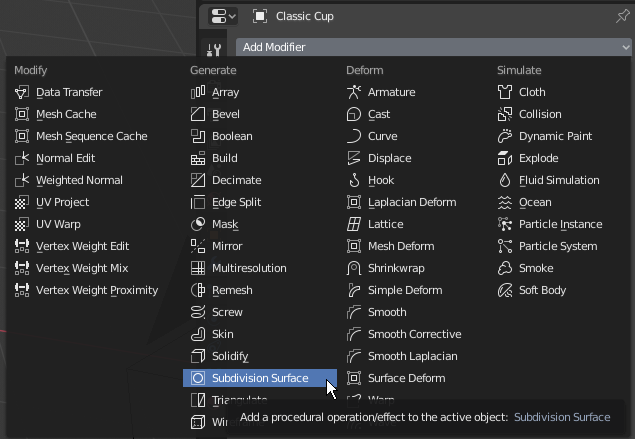Click the Screw modifier icon

pyautogui.click(x=198, y=312)
